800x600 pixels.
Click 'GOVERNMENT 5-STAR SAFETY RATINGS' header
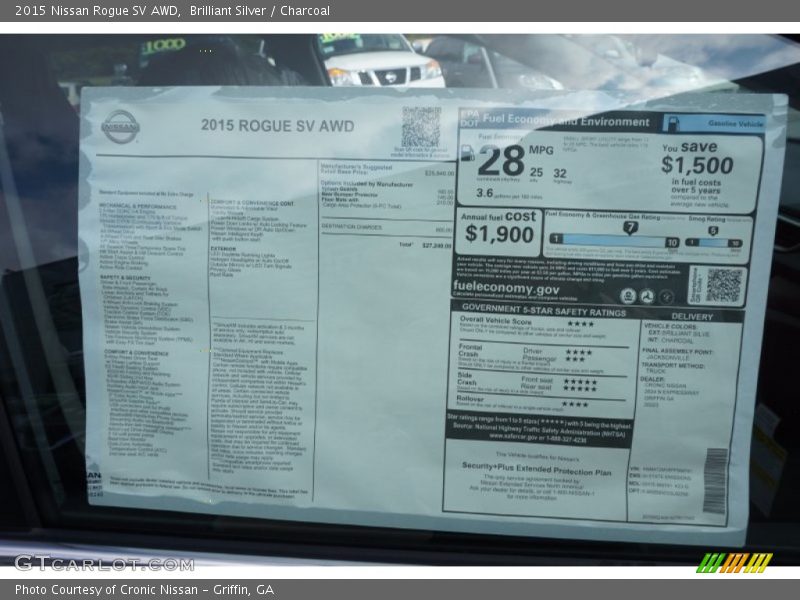[x=544, y=310]
